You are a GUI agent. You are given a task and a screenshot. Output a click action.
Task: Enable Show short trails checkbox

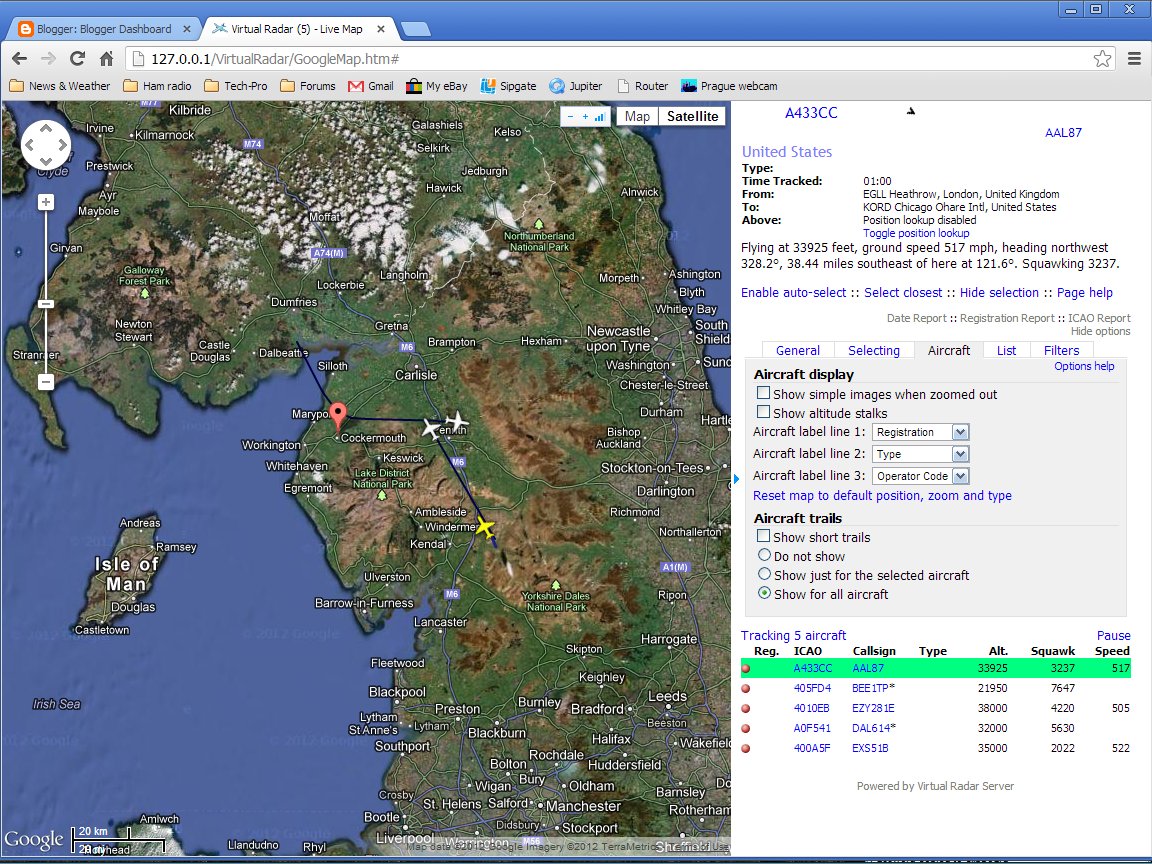click(x=764, y=536)
